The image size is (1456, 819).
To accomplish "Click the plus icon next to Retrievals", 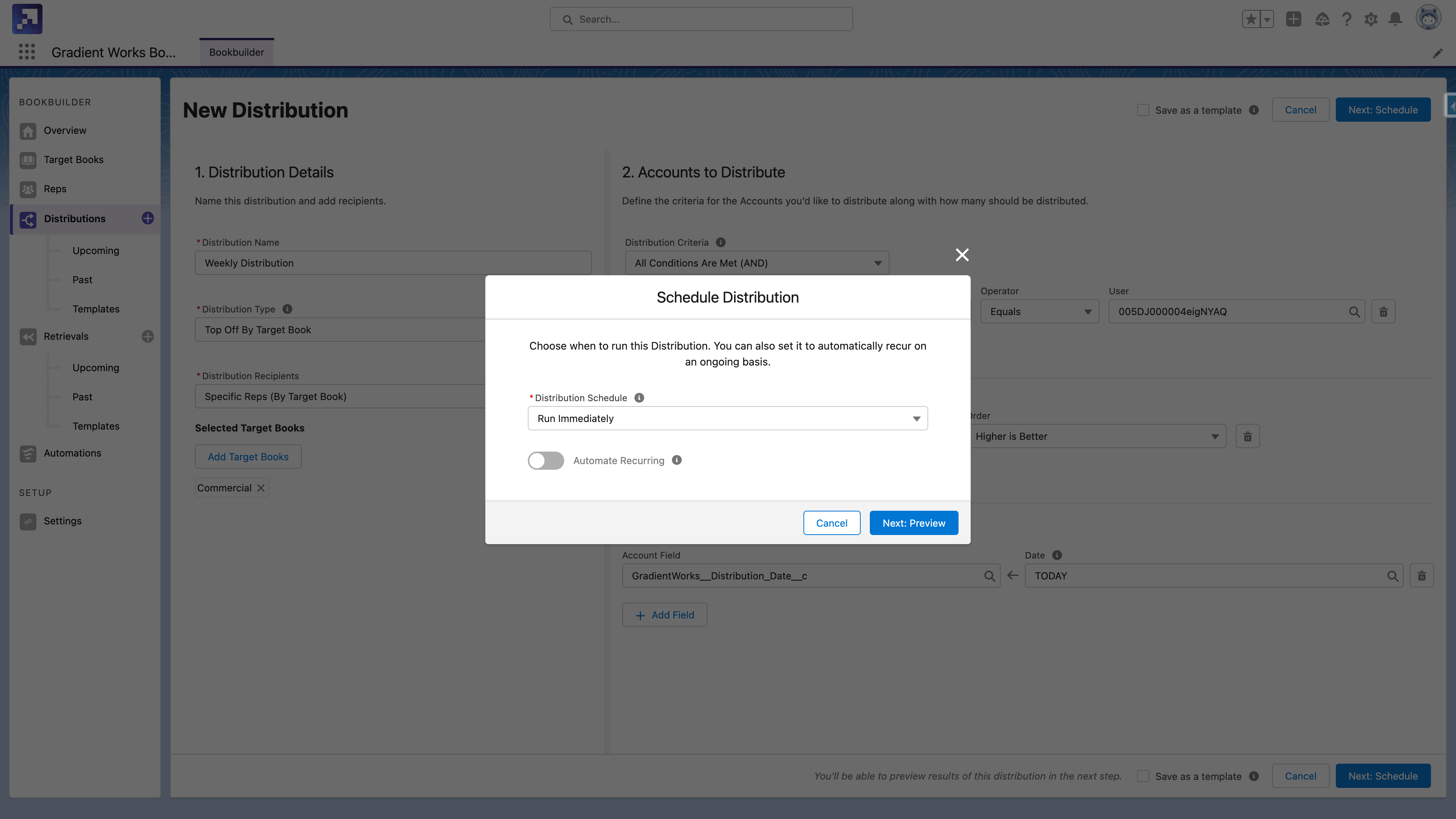I will tap(147, 336).
